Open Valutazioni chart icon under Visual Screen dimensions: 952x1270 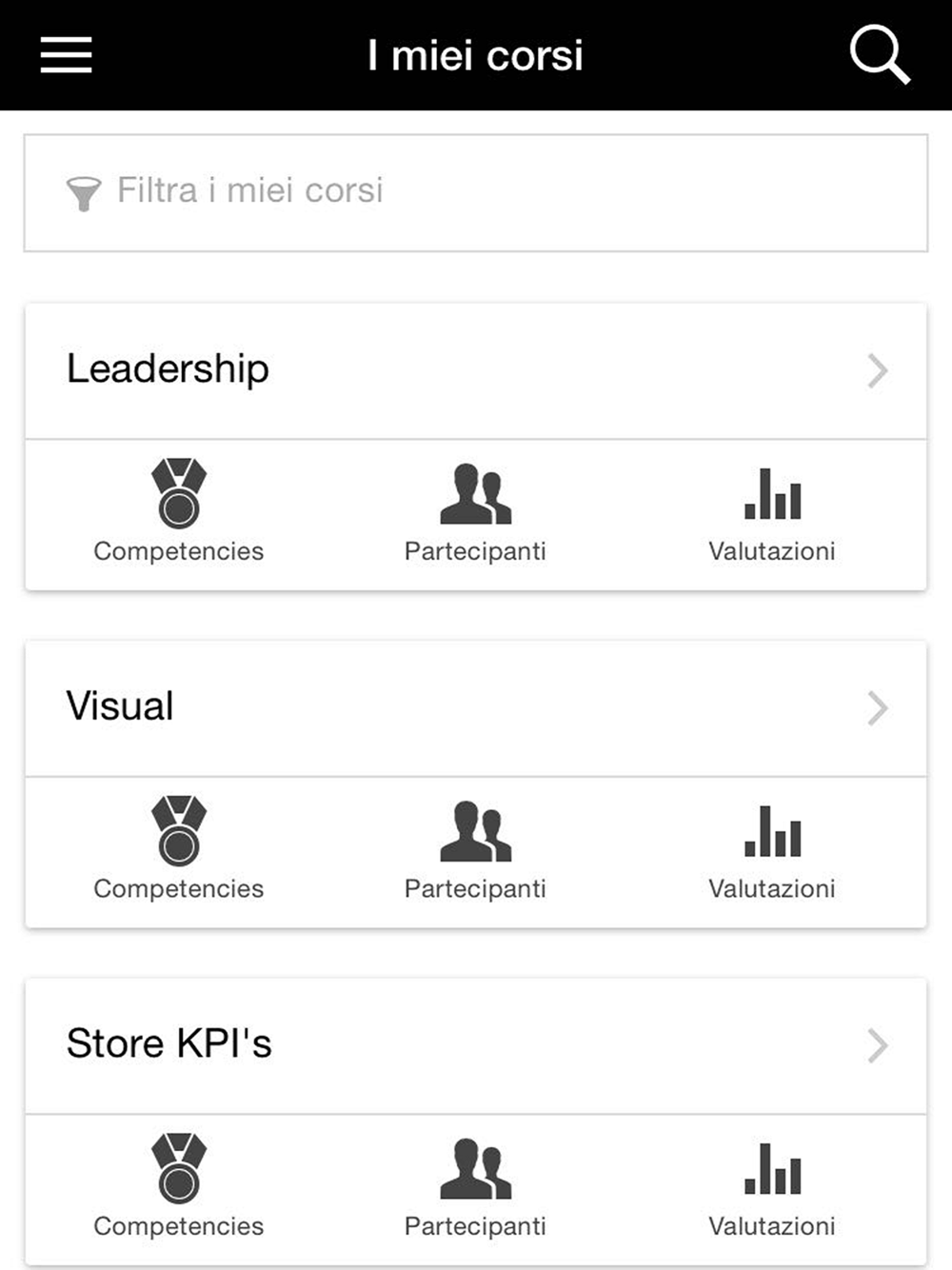(772, 831)
